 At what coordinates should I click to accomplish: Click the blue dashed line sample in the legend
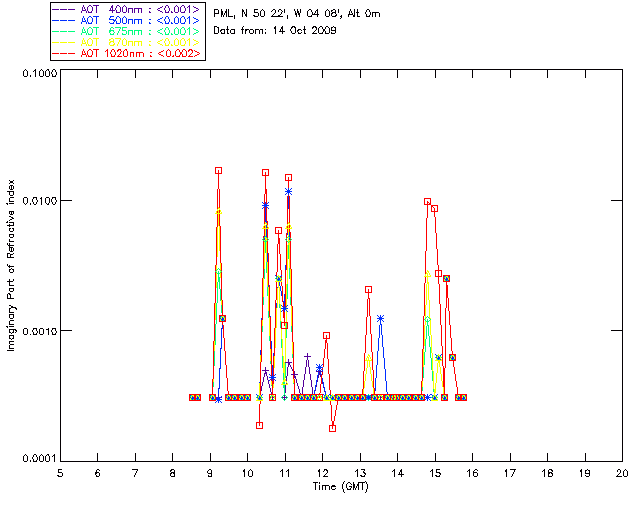pos(64,20)
